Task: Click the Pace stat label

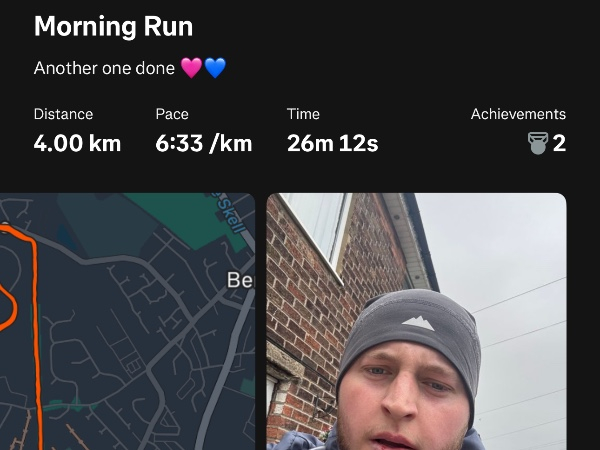Action: tap(172, 114)
